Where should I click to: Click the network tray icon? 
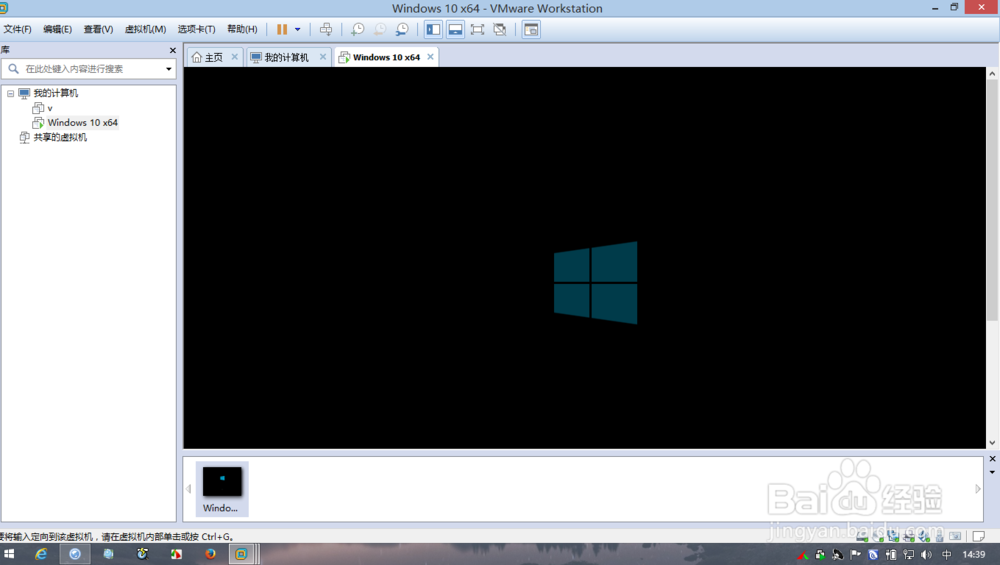[909, 555]
